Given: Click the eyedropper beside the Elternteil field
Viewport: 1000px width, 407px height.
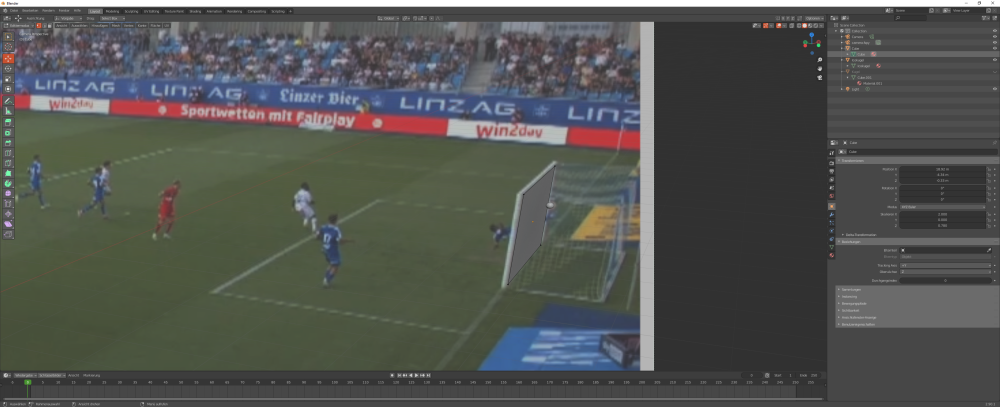Looking at the screenshot, I should (x=989, y=250).
